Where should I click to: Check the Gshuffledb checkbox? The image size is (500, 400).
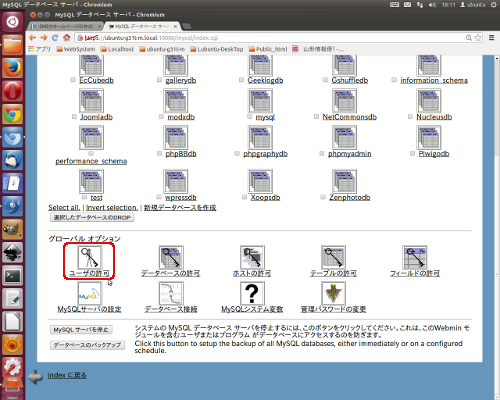(x=325, y=80)
